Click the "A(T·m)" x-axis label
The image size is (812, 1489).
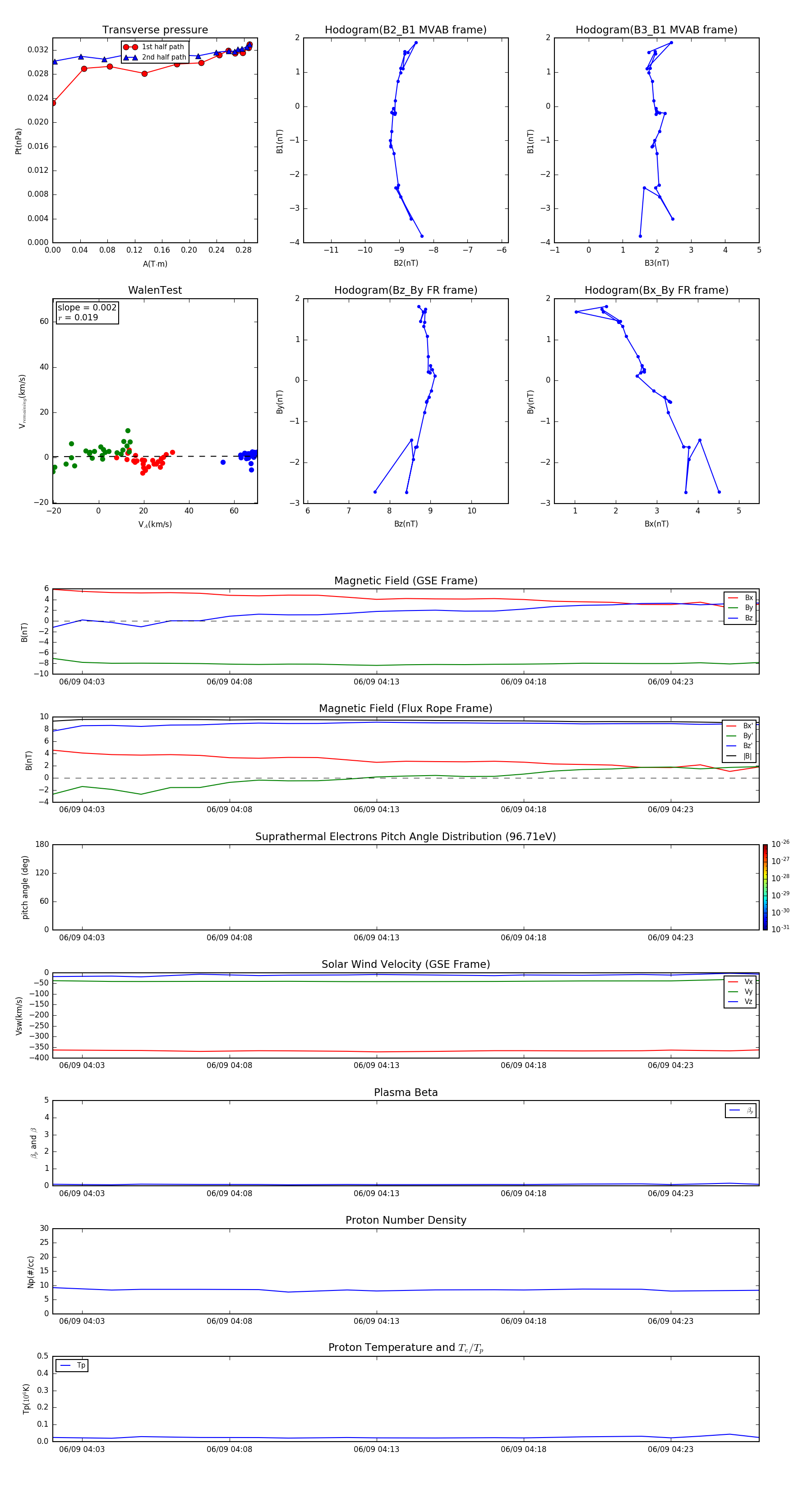pyautogui.click(x=155, y=264)
